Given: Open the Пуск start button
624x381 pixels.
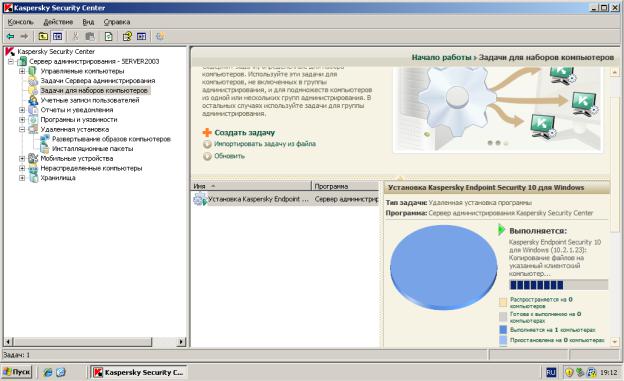Looking at the screenshot, I should pos(16,372).
